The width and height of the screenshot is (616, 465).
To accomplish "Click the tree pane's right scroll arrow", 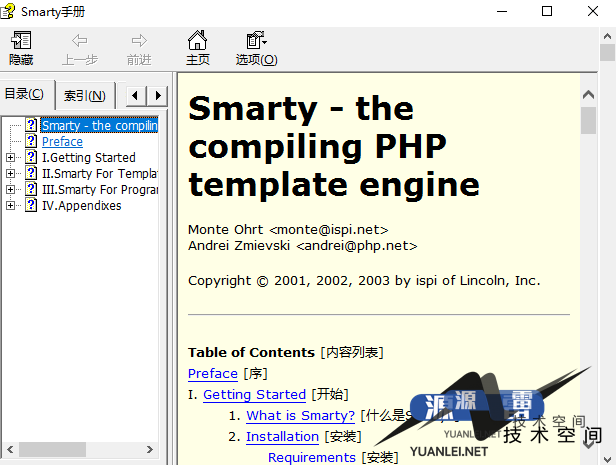I will [150, 449].
